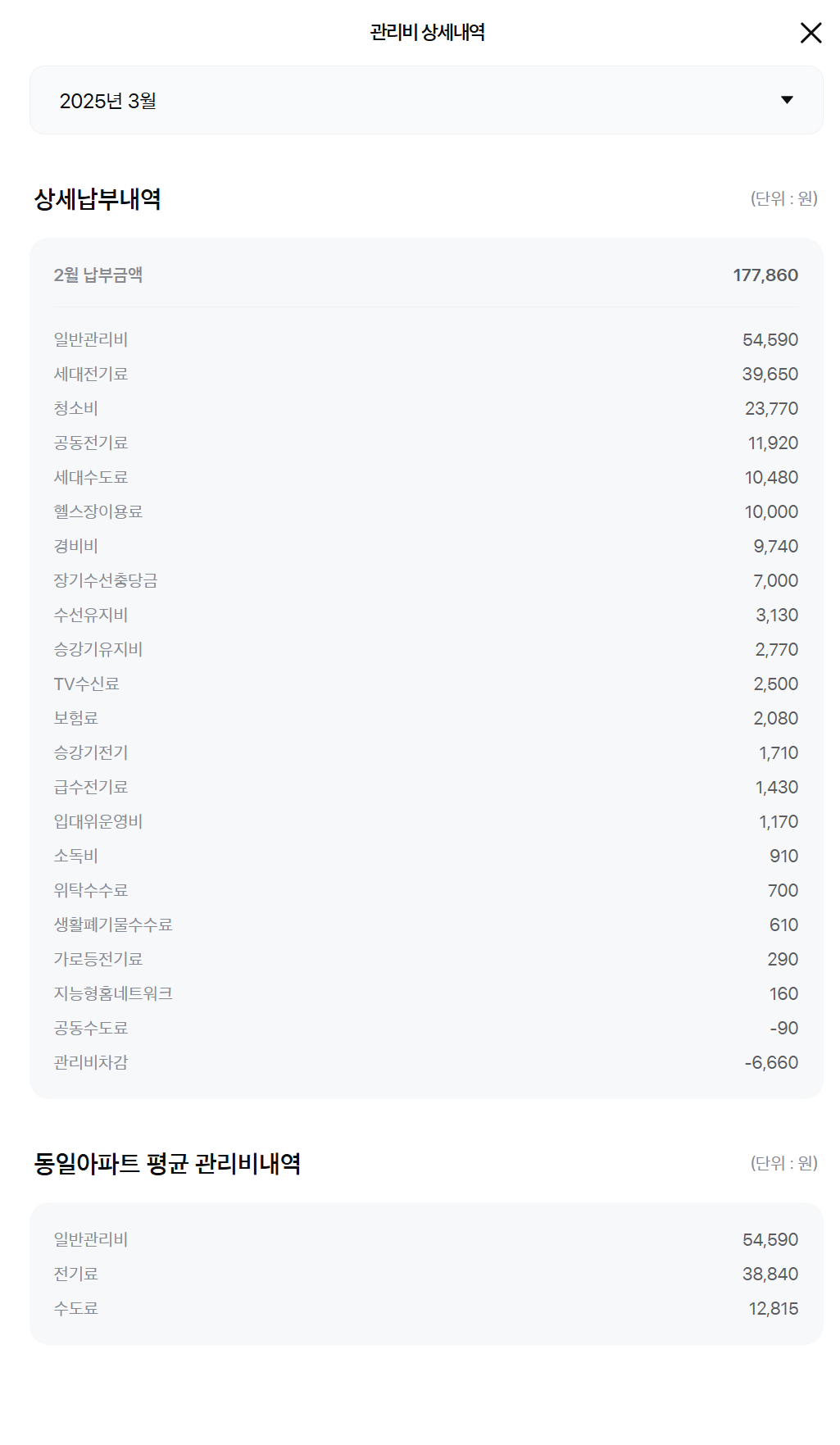Click the 세대수도료 row

click(426, 477)
